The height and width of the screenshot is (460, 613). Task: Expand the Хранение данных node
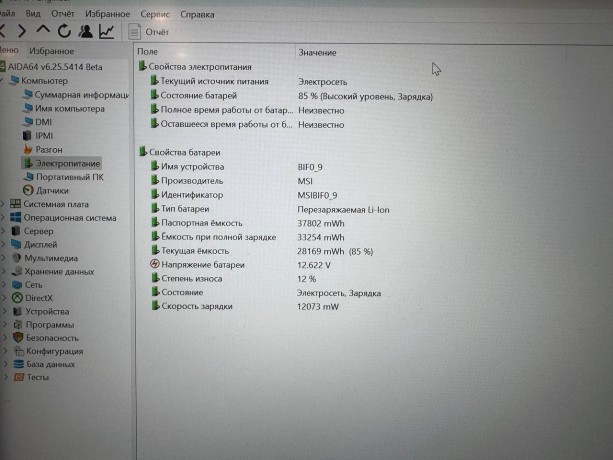click(4, 271)
